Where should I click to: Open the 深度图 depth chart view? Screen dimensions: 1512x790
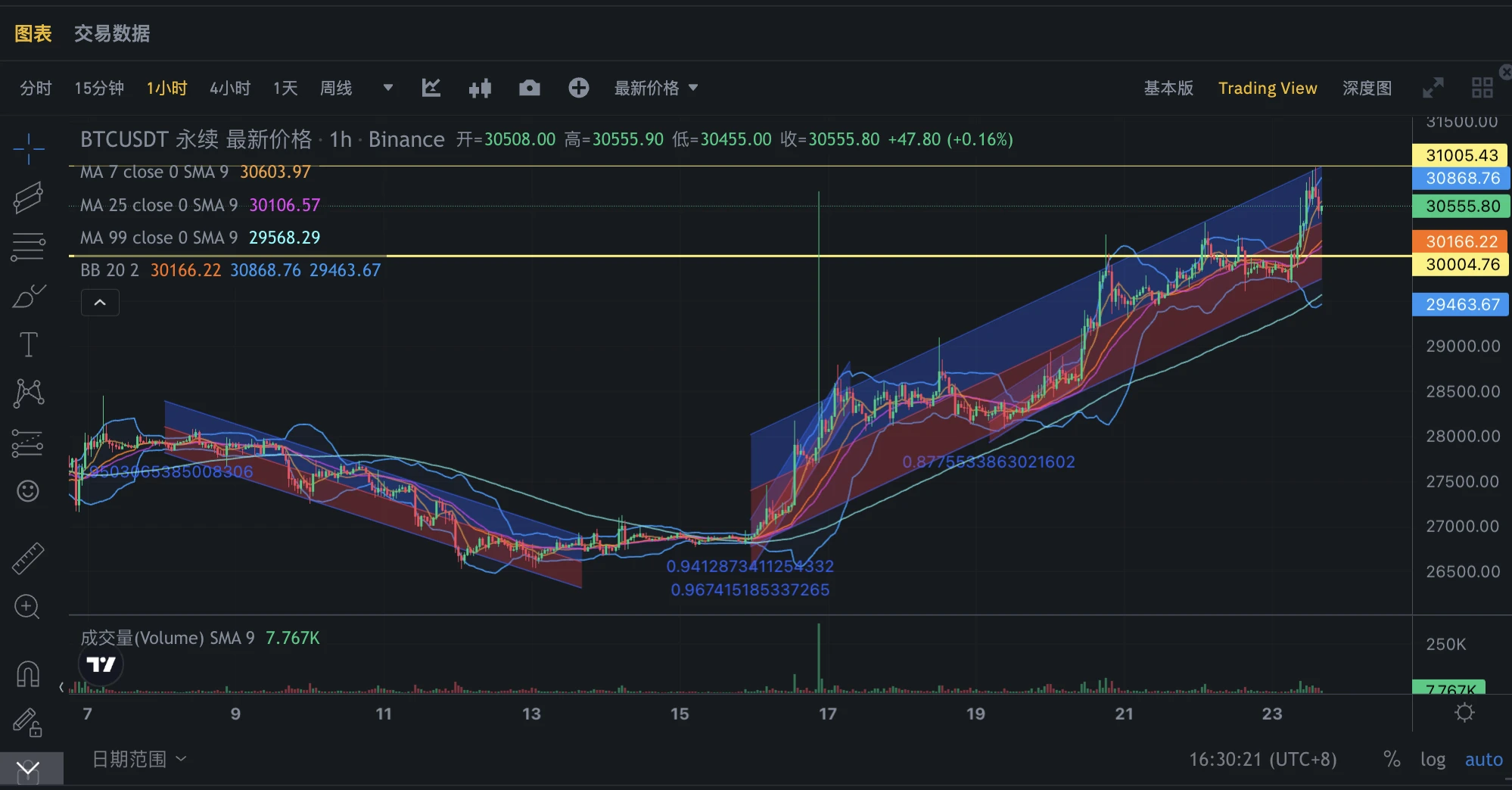coord(1367,88)
